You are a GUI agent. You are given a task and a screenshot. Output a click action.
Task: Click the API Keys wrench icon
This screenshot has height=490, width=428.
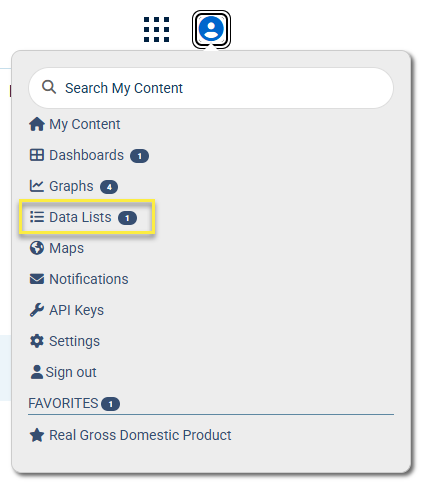(x=37, y=310)
